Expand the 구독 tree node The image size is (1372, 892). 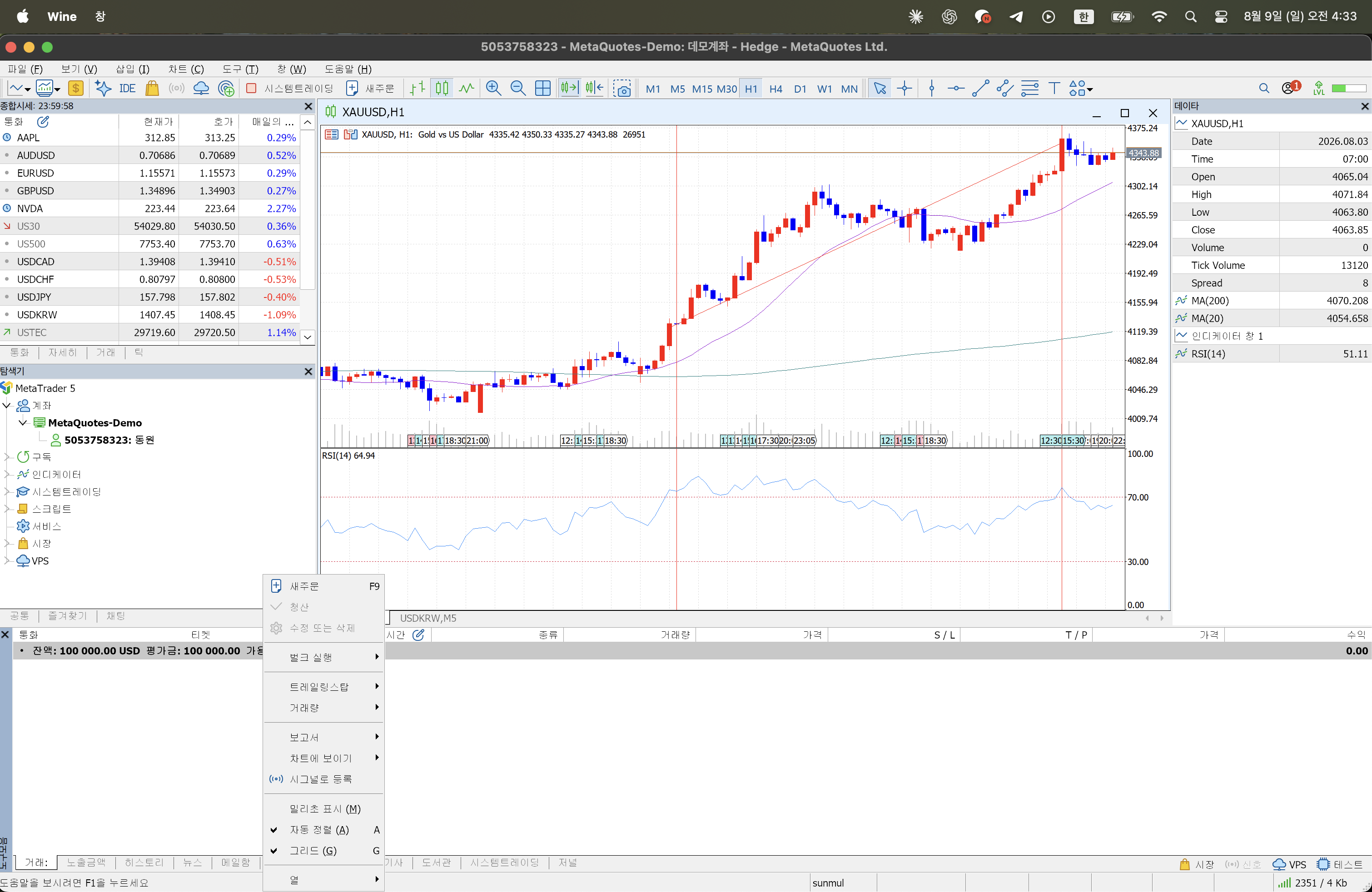(7, 457)
